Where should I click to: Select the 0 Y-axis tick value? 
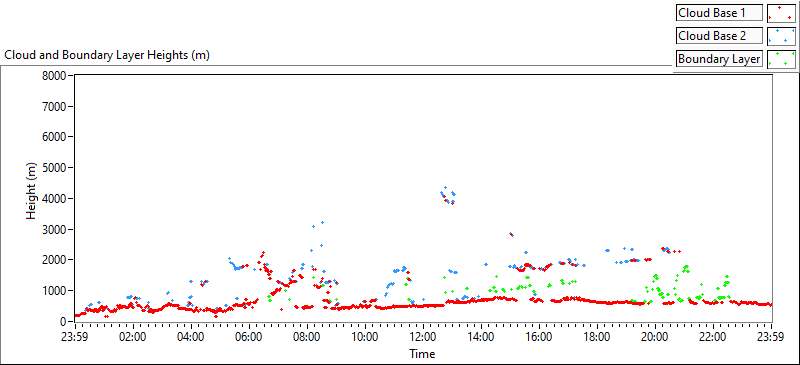point(64,322)
